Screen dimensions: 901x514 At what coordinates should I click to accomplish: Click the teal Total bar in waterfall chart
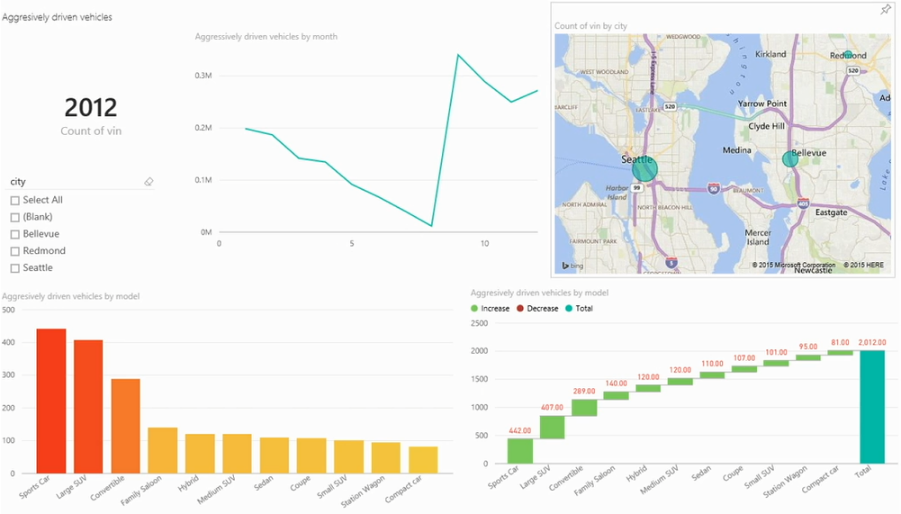872,407
